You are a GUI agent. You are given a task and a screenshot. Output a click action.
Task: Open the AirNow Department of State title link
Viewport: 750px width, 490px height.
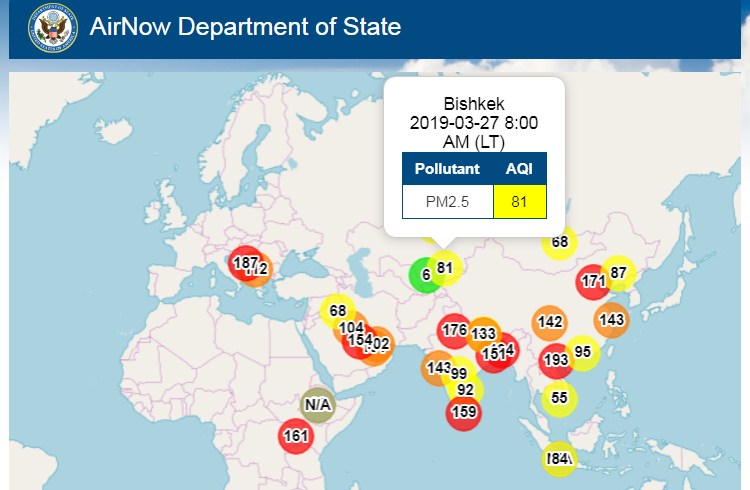(x=245, y=27)
